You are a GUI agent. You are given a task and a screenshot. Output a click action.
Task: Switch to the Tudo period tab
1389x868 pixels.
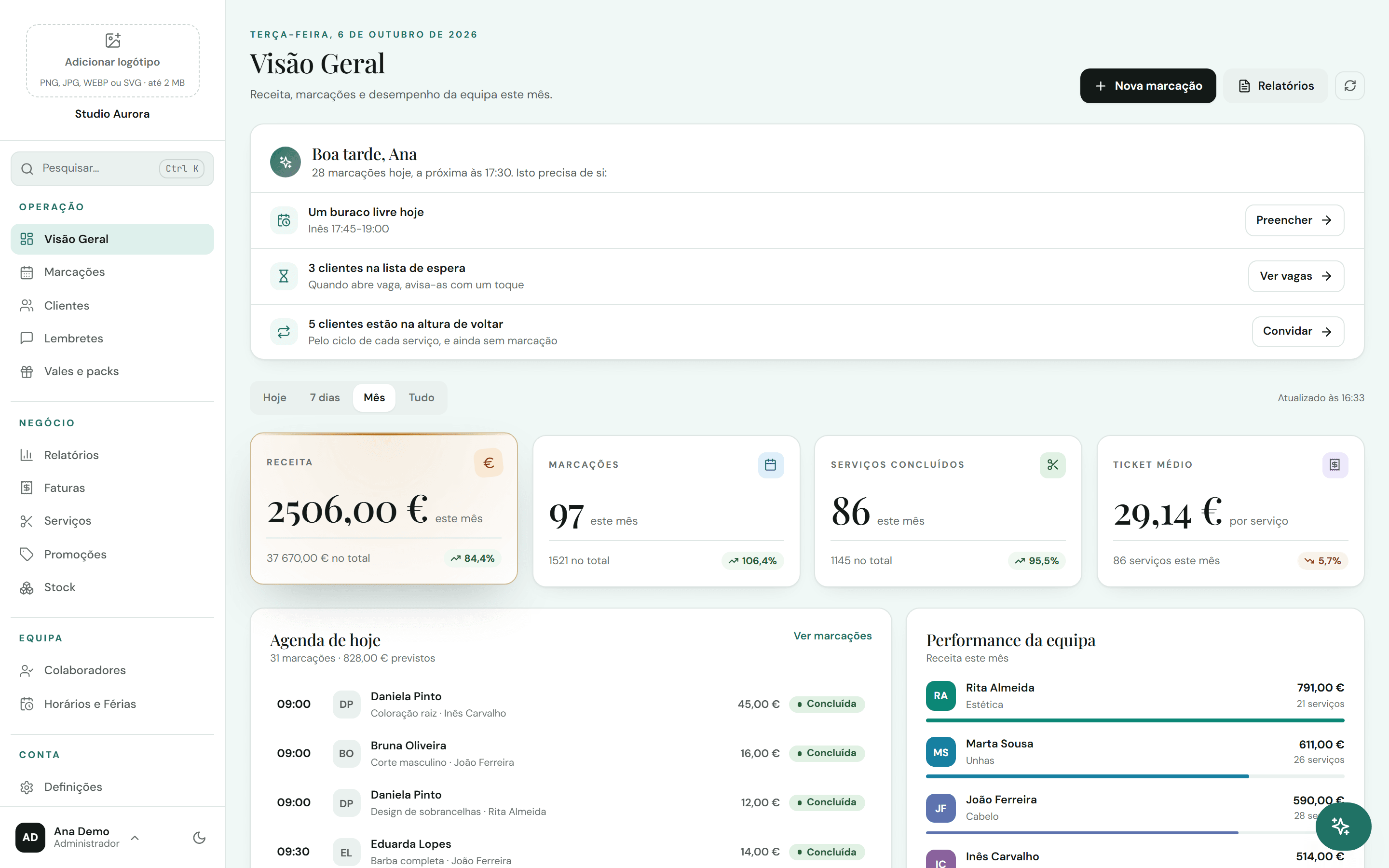[x=422, y=397]
